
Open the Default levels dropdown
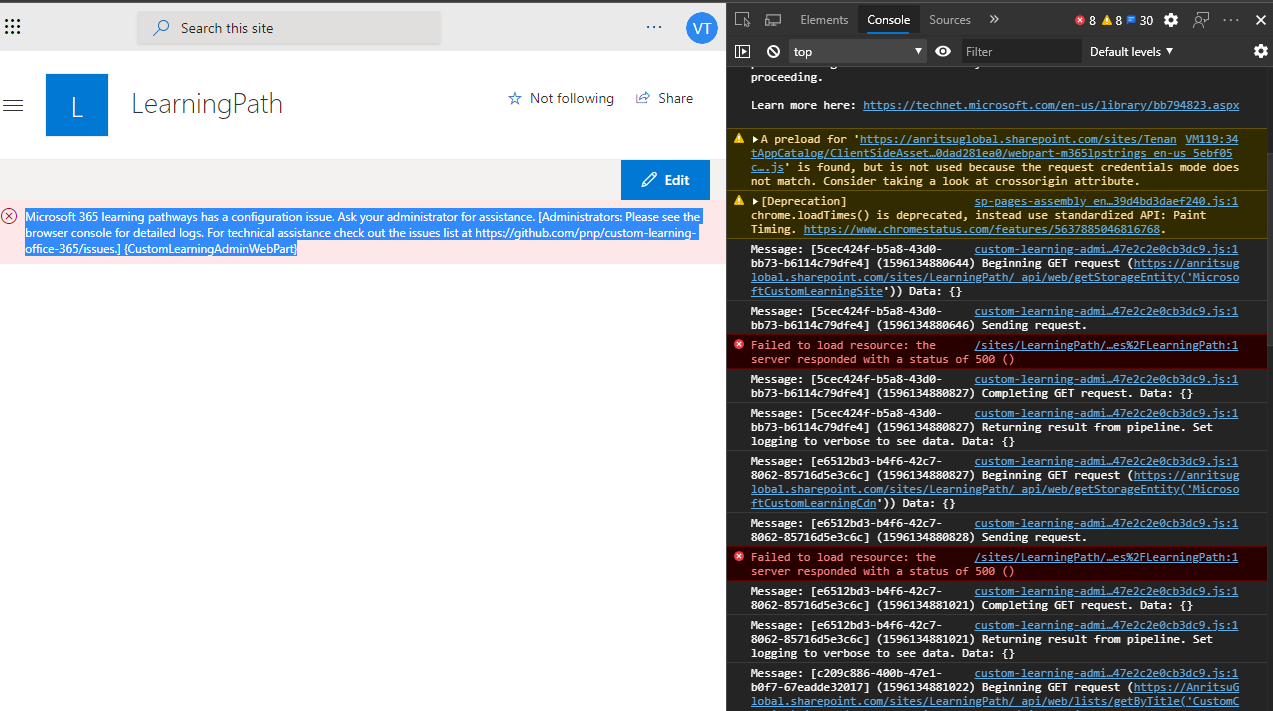tap(1131, 51)
